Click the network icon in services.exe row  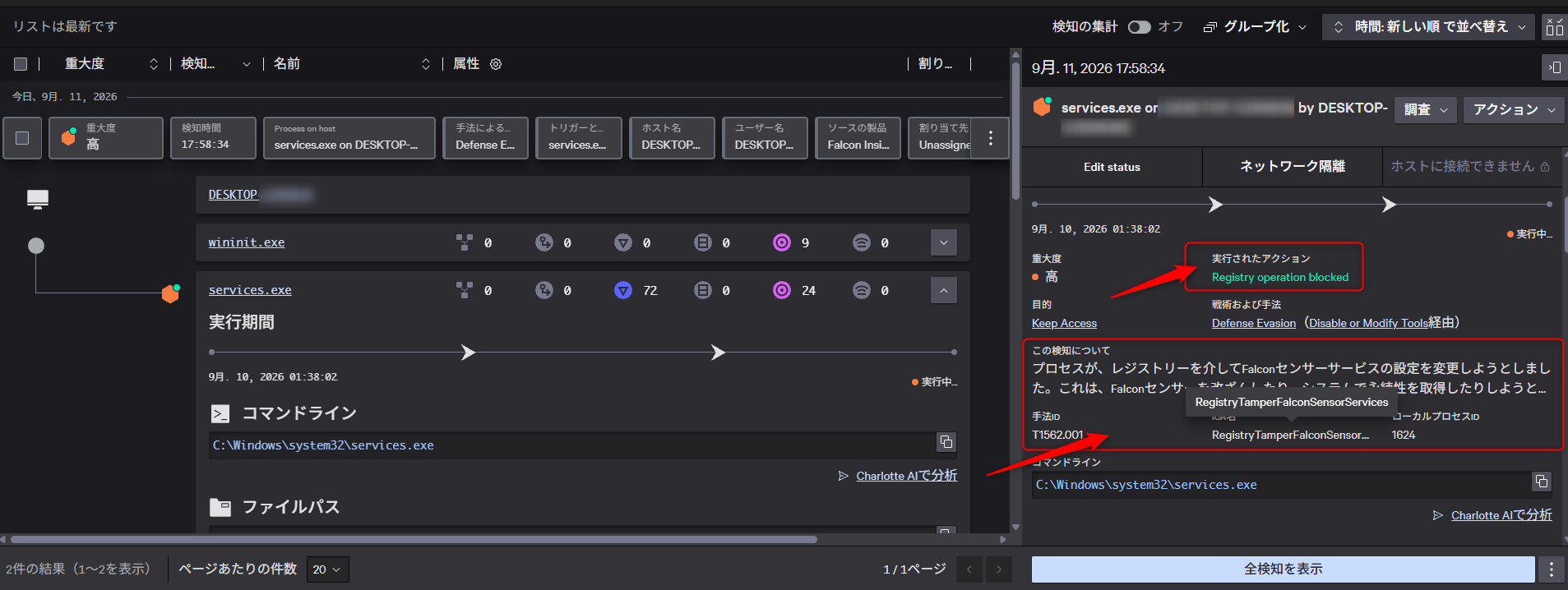click(x=861, y=290)
